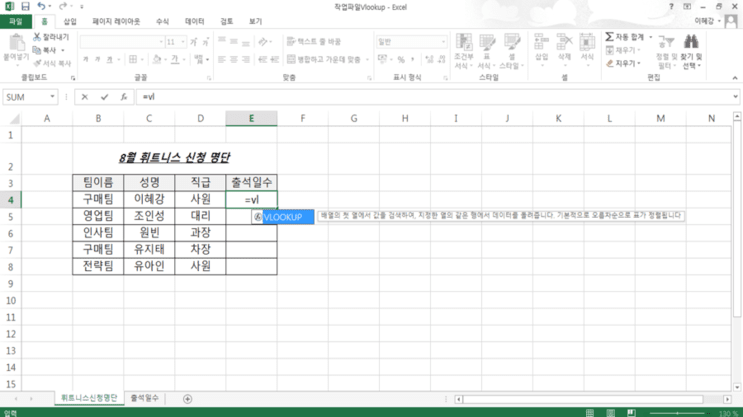This screenshot has height=417, width=743.
Task: Switch to Normal view in the status bar
Action: coord(589,413)
